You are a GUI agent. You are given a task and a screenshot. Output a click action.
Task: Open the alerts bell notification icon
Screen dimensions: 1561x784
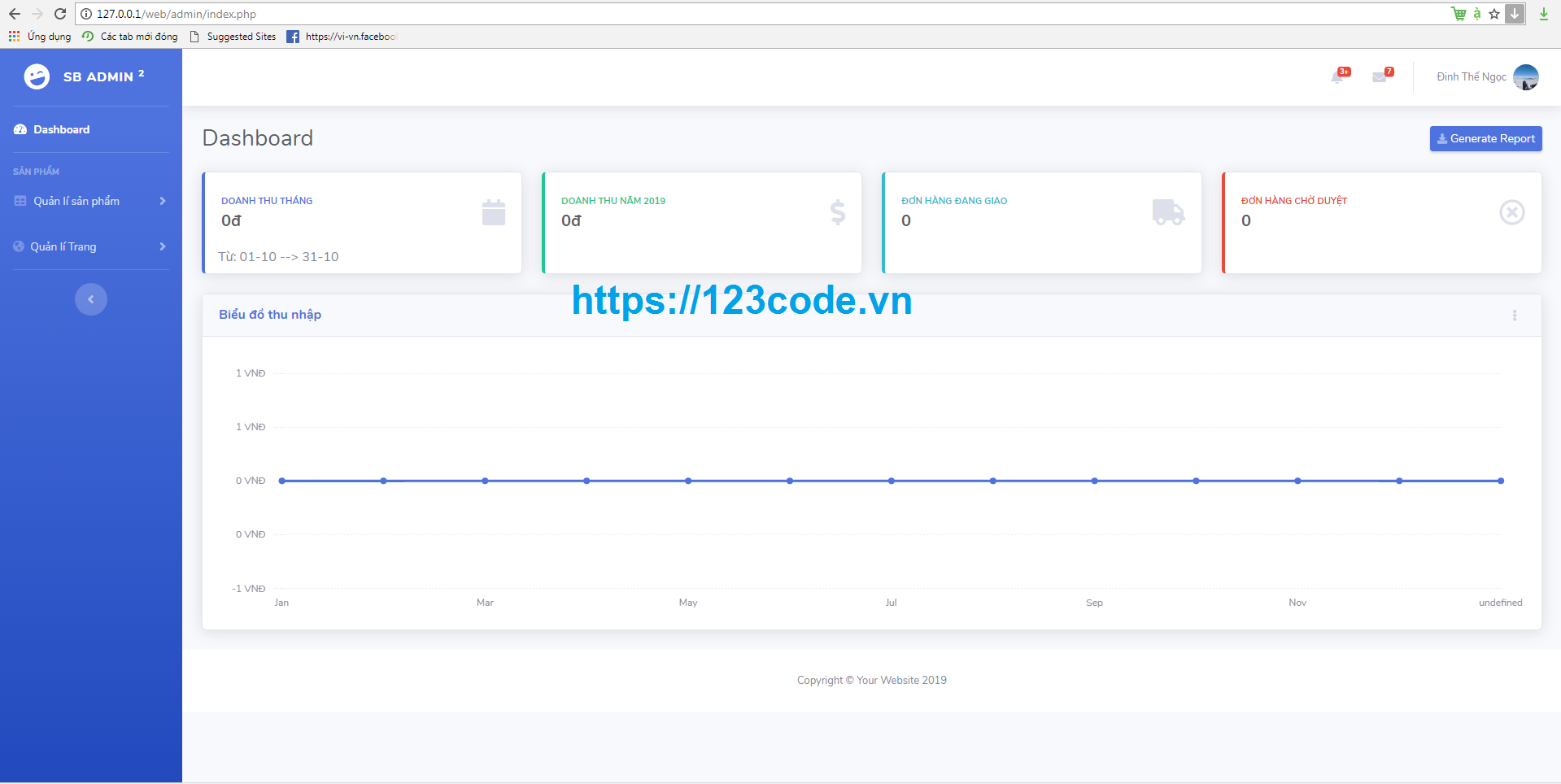coord(1339,76)
